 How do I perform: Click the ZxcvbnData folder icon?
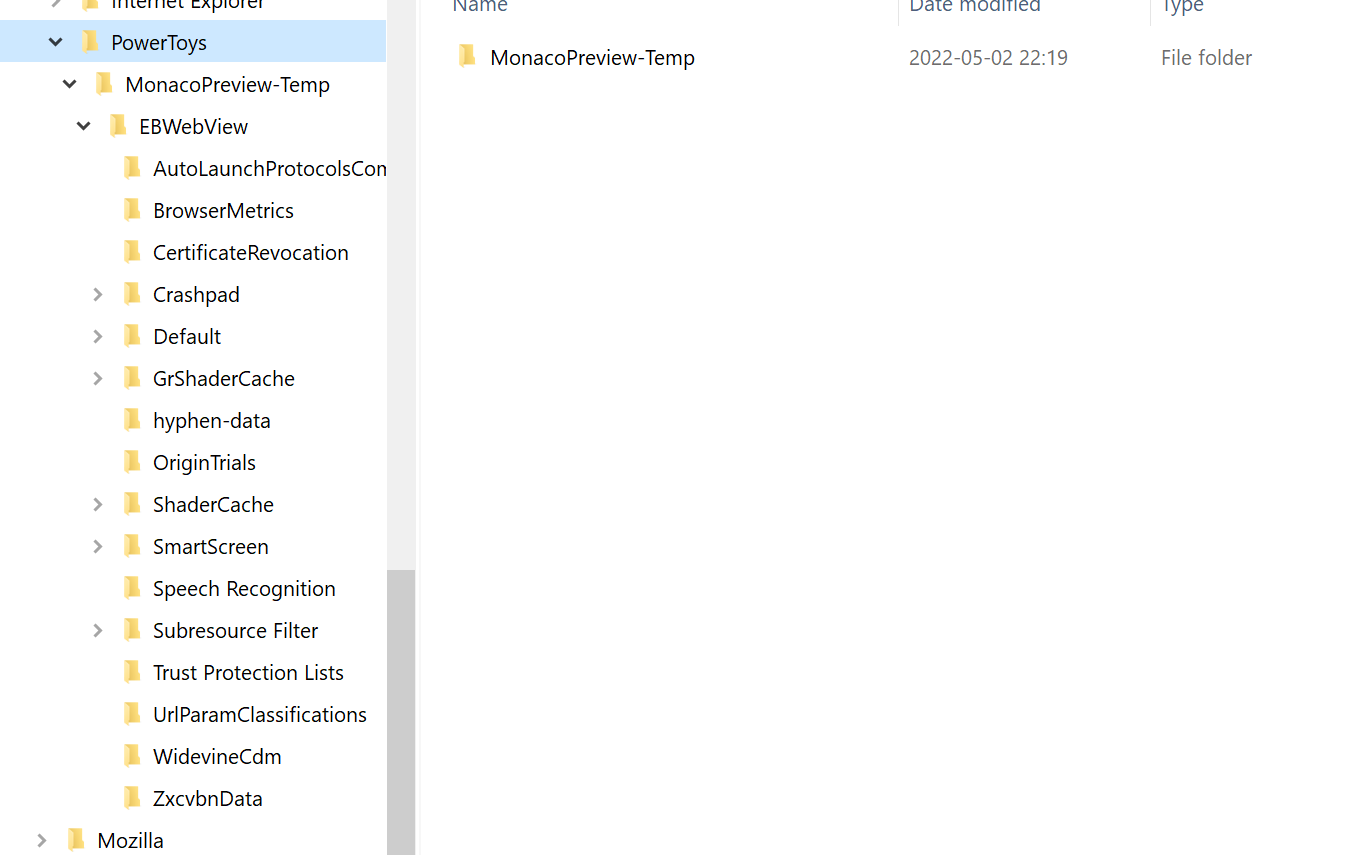point(132,797)
